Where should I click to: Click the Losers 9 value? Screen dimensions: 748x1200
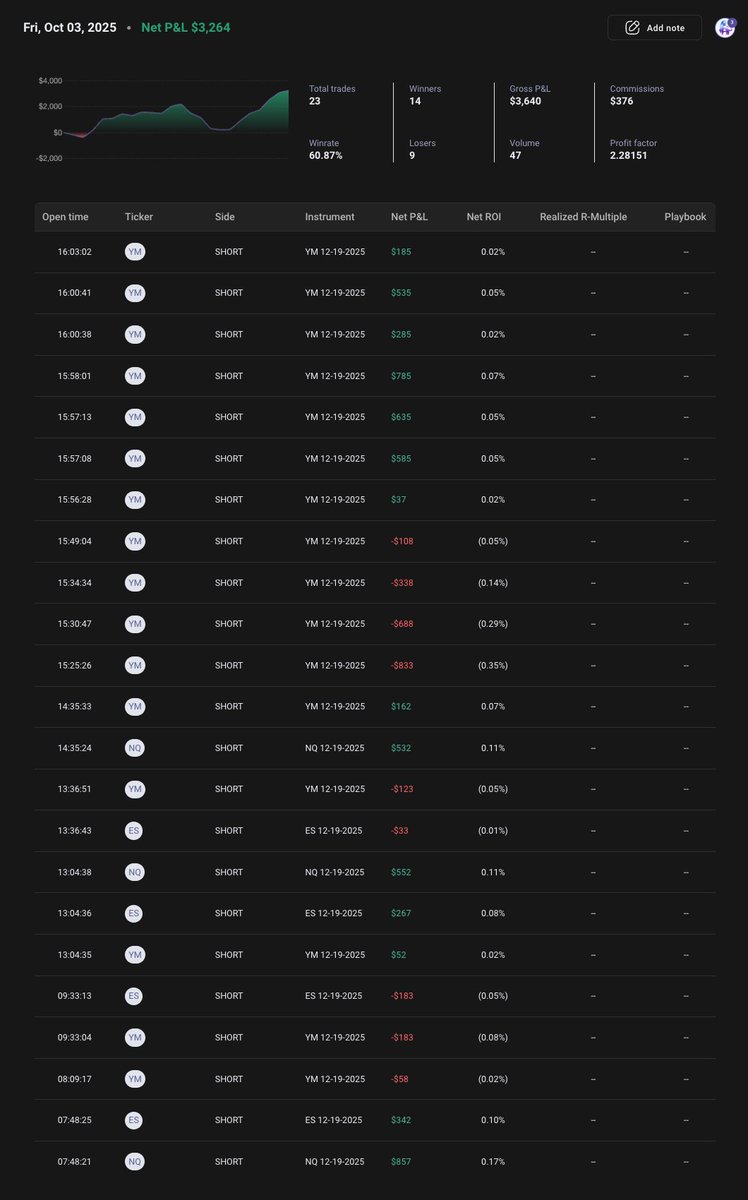click(x=422, y=150)
